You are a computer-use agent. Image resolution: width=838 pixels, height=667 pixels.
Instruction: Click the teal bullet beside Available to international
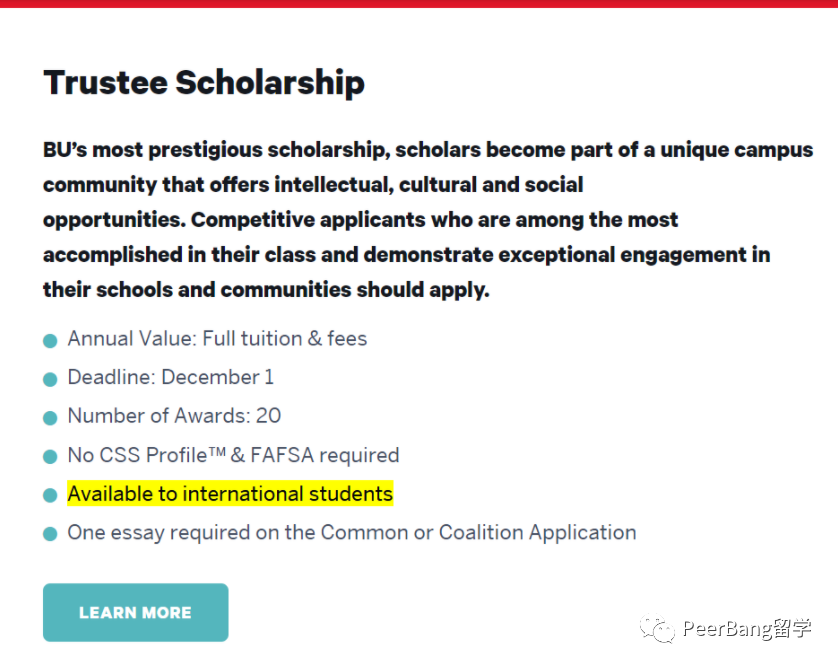(x=50, y=495)
